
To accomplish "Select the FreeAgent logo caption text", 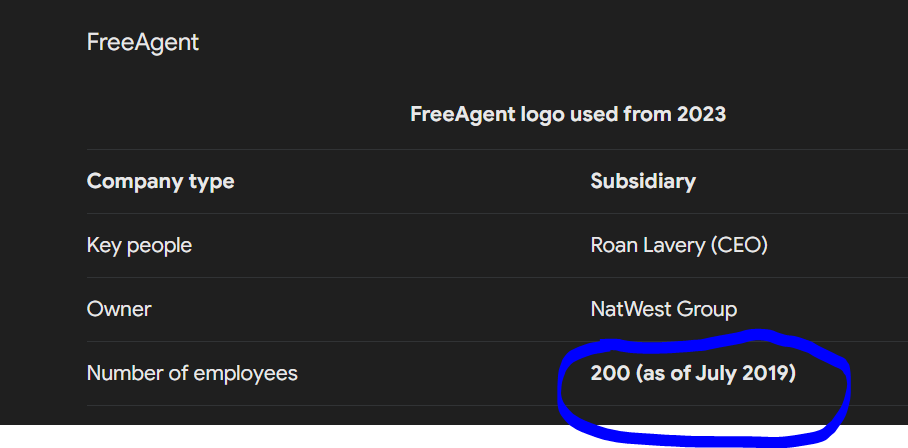I will click(568, 114).
